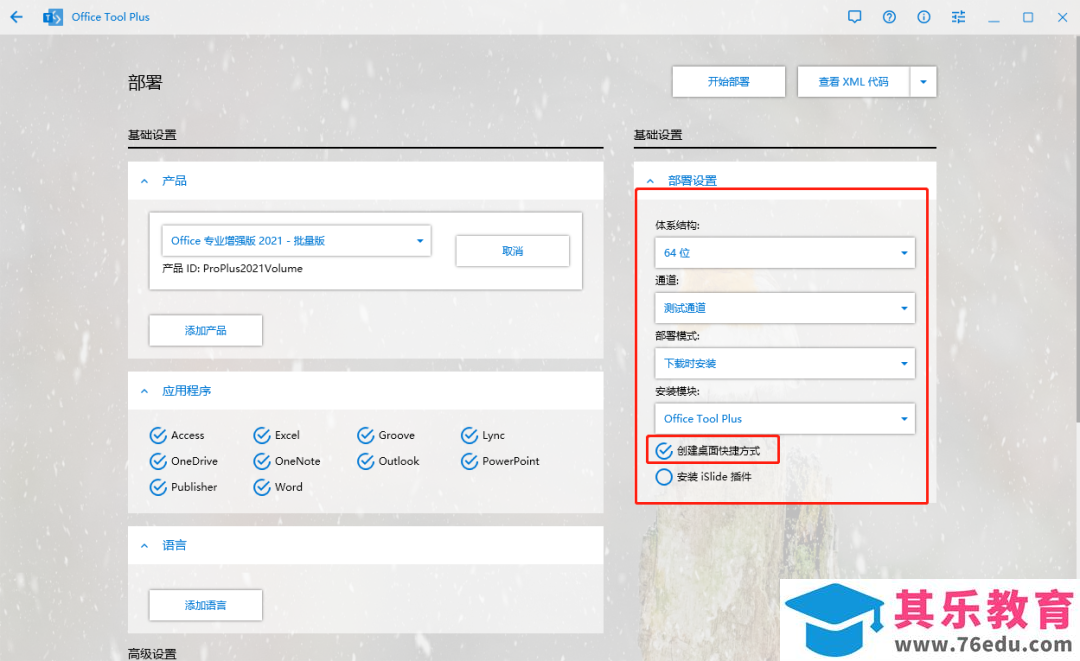Go back using the arrow icon

pyautogui.click(x=17, y=17)
